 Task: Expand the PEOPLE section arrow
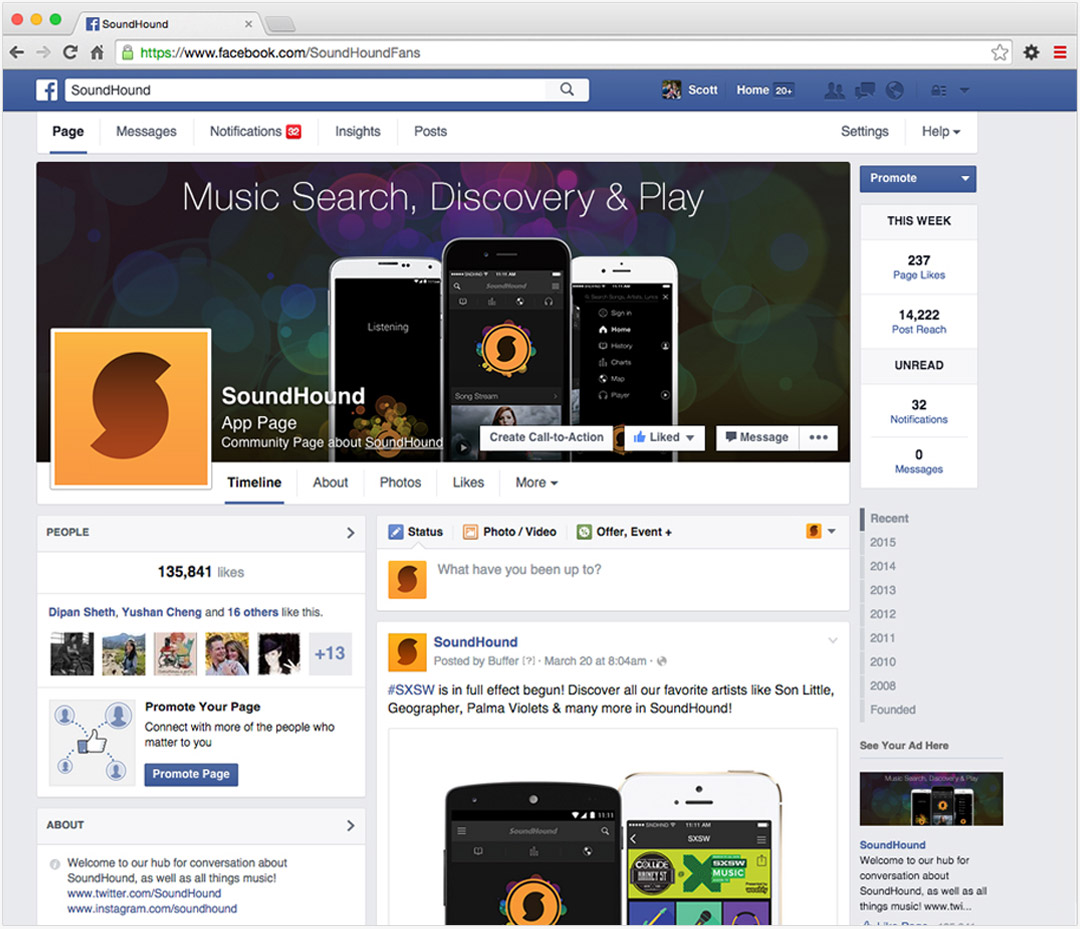click(x=351, y=532)
